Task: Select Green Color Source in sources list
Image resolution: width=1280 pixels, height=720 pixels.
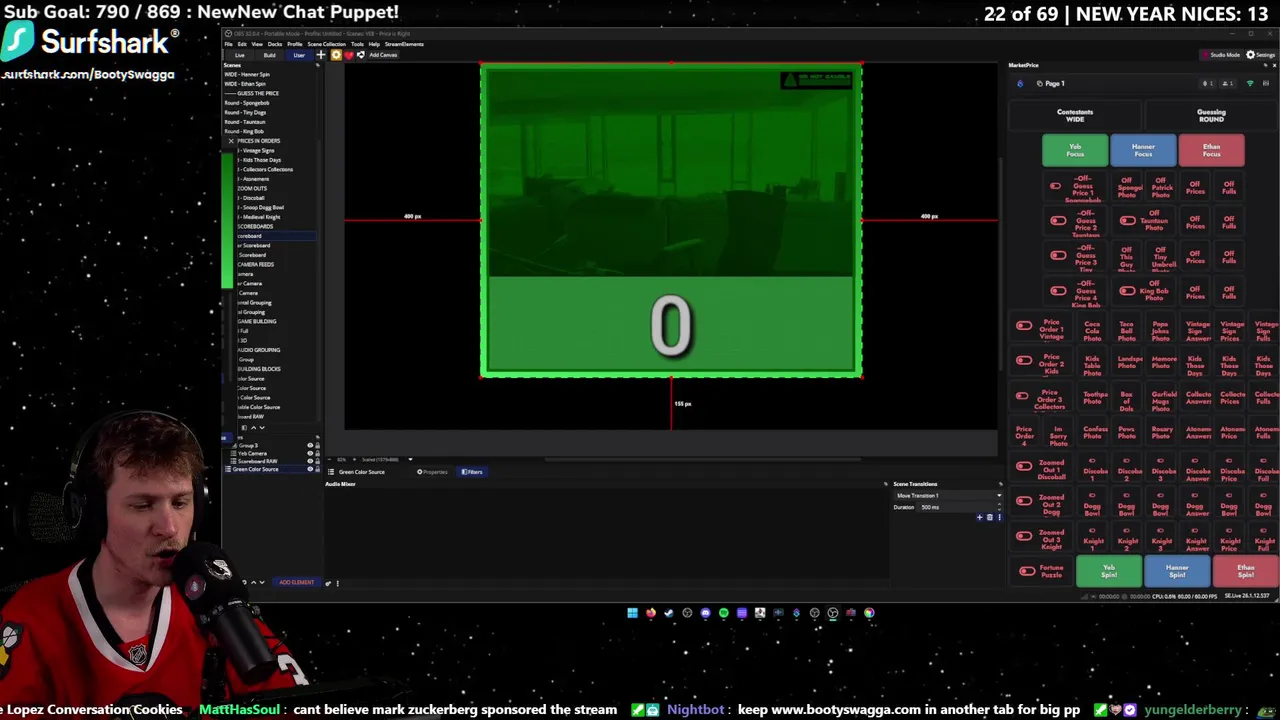Action: click(256, 469)
